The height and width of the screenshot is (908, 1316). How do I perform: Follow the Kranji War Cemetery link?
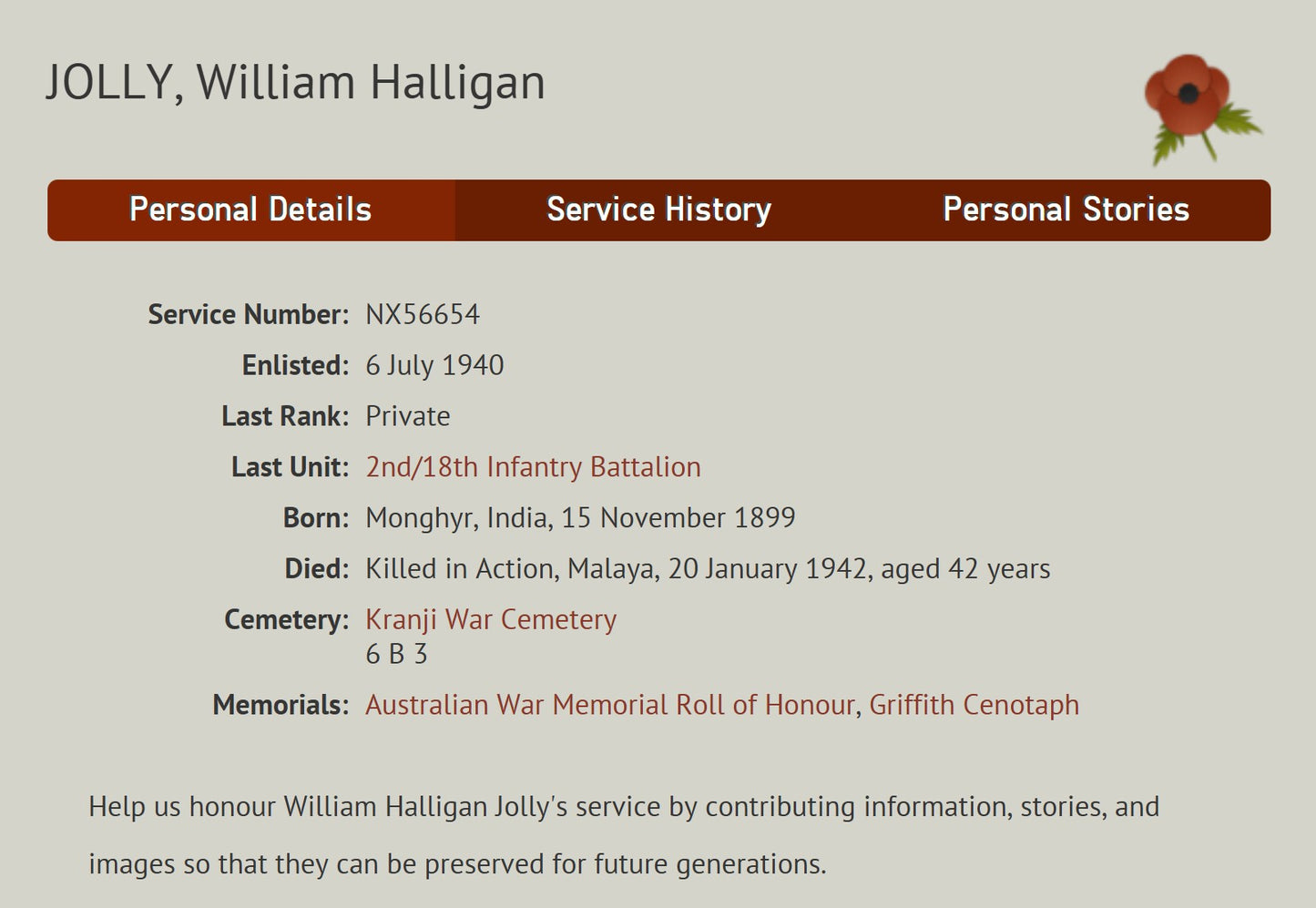pos(490,619)
